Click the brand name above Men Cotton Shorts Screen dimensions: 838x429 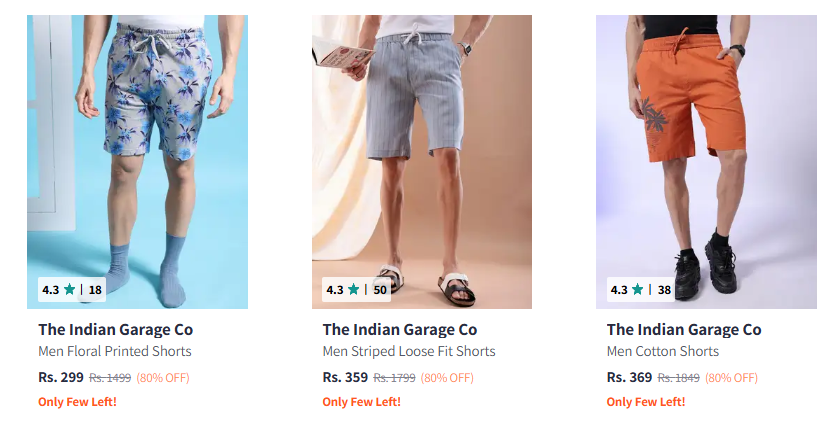tap(684, 330)
